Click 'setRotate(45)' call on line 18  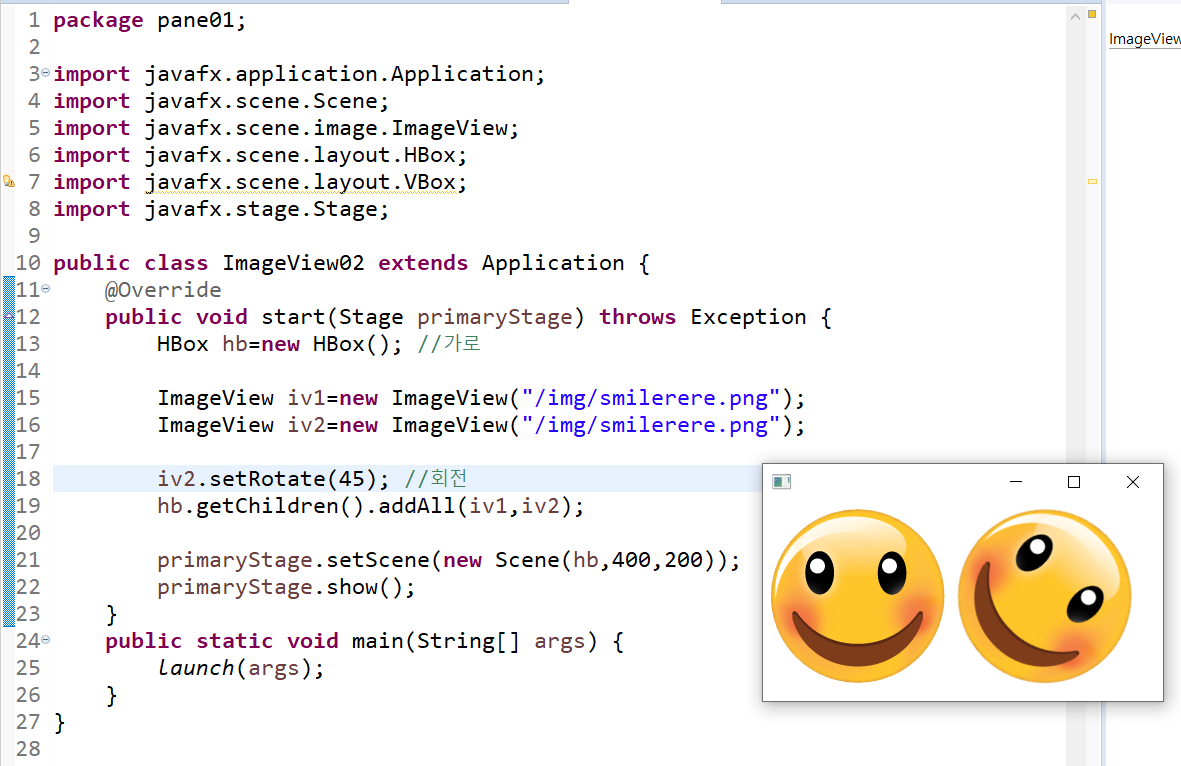tap(293, 479)
